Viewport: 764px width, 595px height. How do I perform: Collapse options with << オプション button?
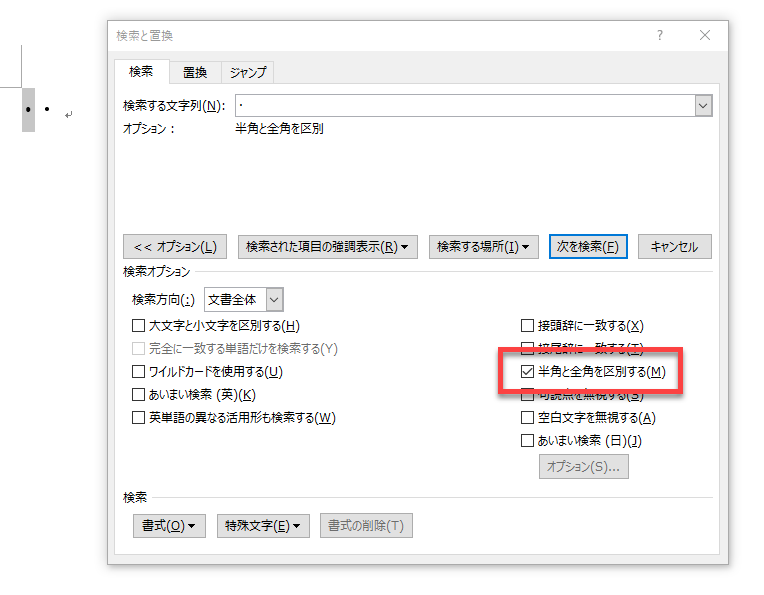pos(175,247)
